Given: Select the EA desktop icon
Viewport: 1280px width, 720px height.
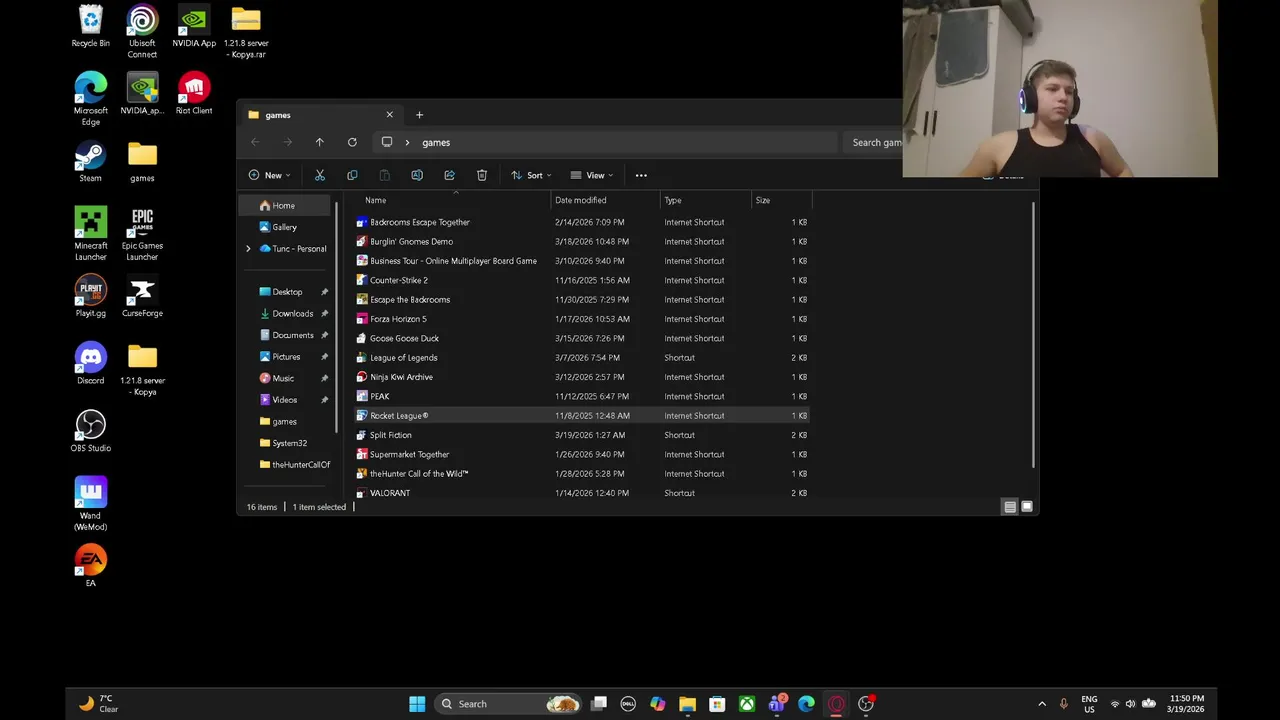Looking at the screenshot, I should (x=90, y=566).
